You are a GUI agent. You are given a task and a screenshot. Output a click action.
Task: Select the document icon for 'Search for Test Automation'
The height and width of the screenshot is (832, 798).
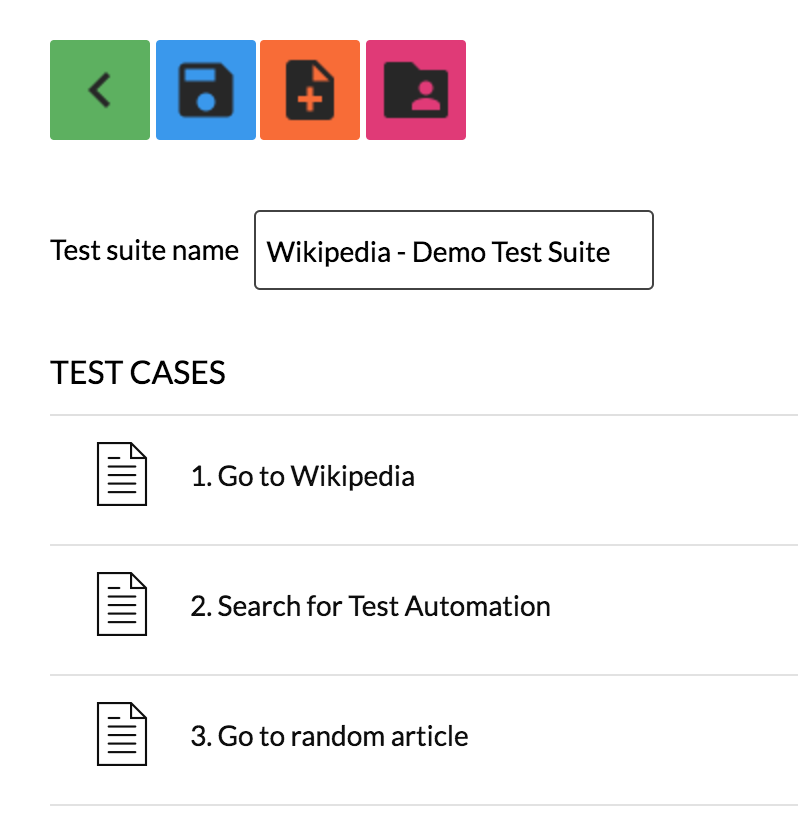[x=124, y=606]
